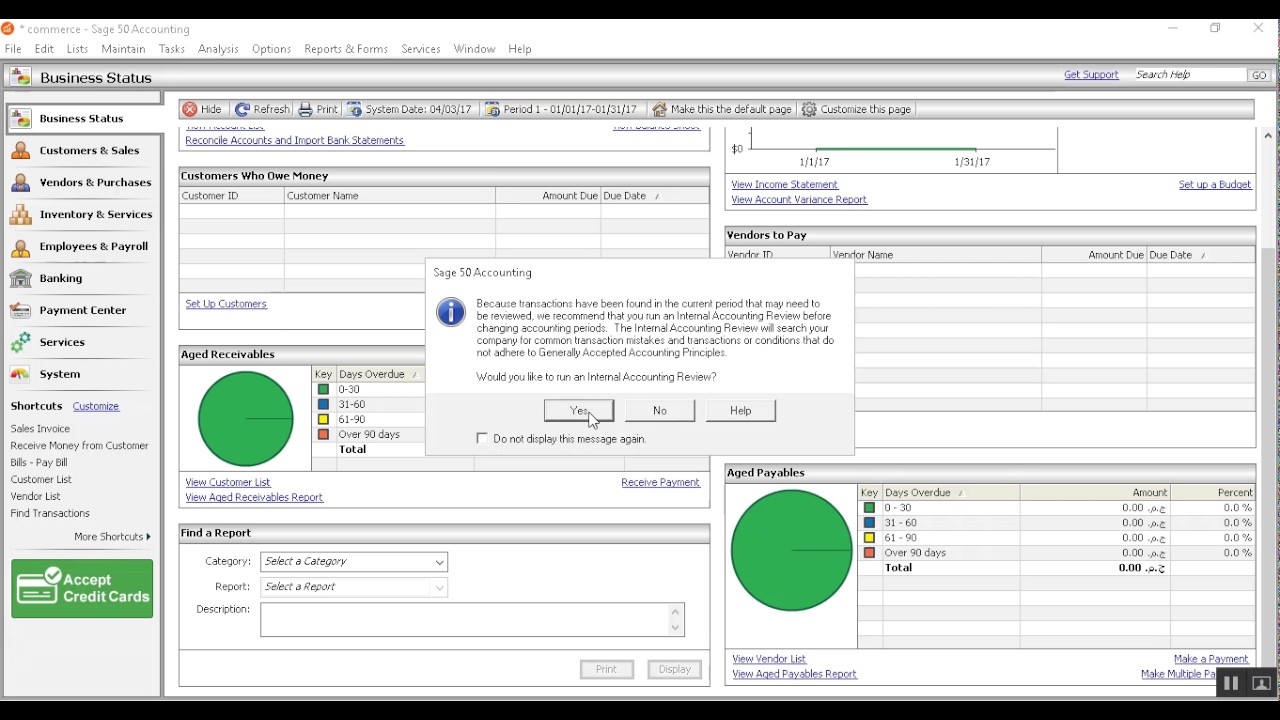Click the Hide toolbar icon
Screen dimensions: 1280x720
click(x=190, y=109)
